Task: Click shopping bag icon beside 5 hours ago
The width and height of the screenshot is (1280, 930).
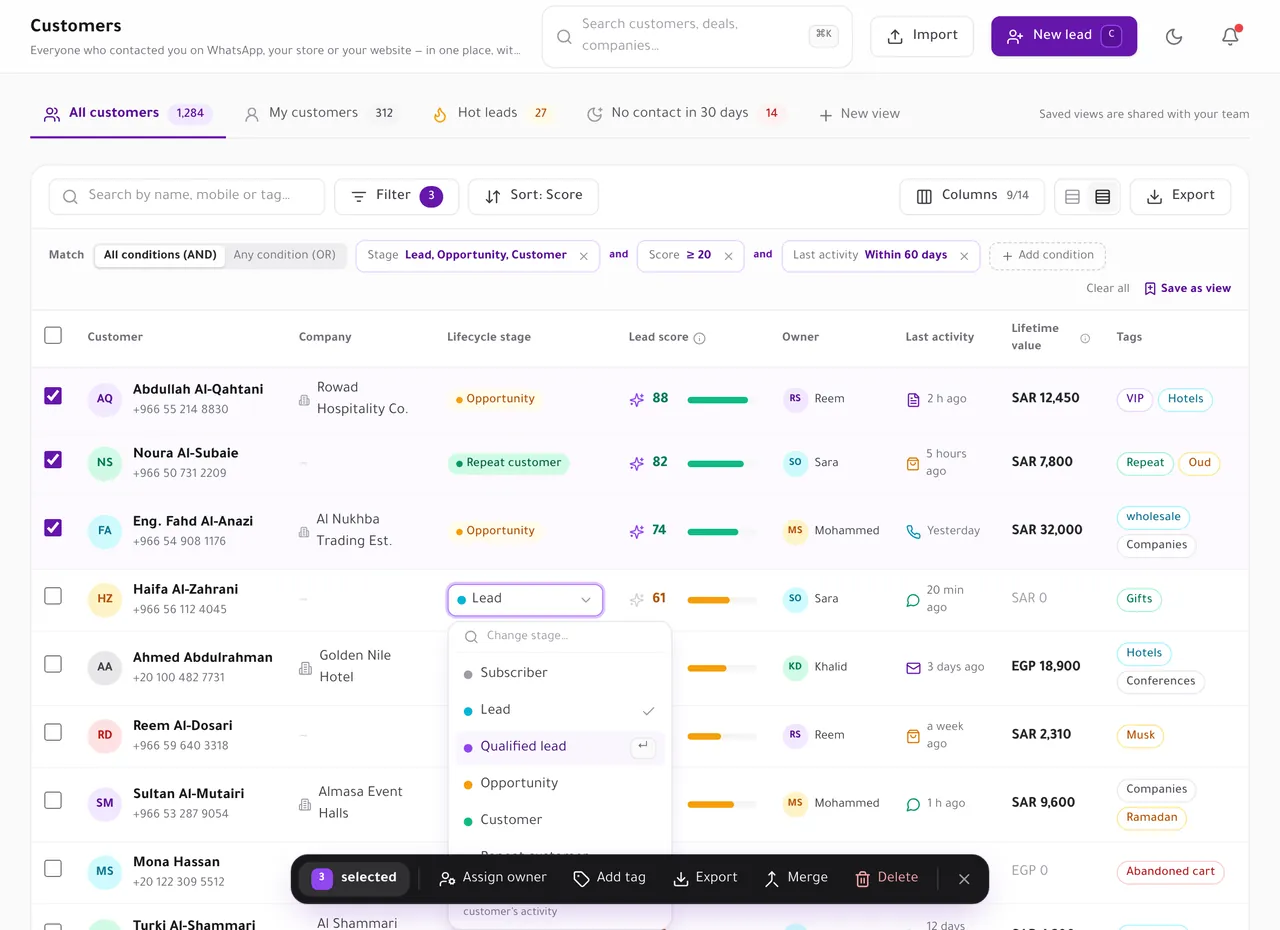Action: click(913, 463)
